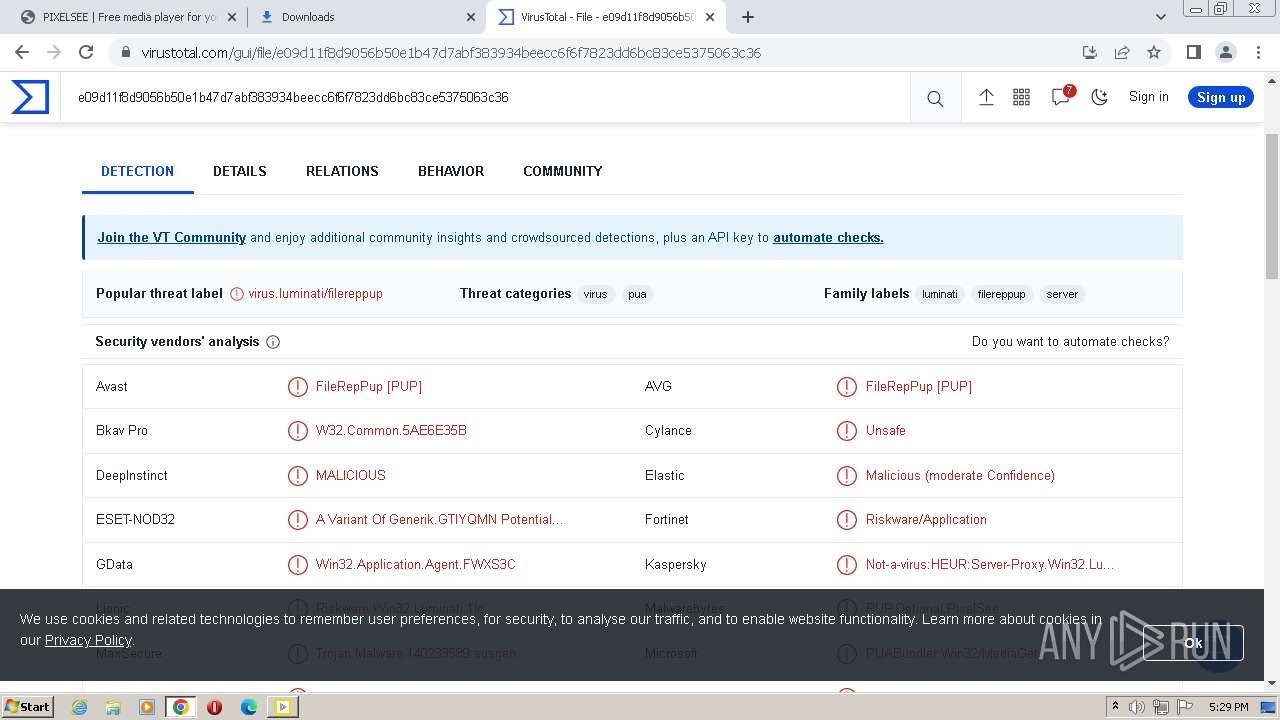Click Malicious (moderate Confidence) text

click(x=960, y=475)
